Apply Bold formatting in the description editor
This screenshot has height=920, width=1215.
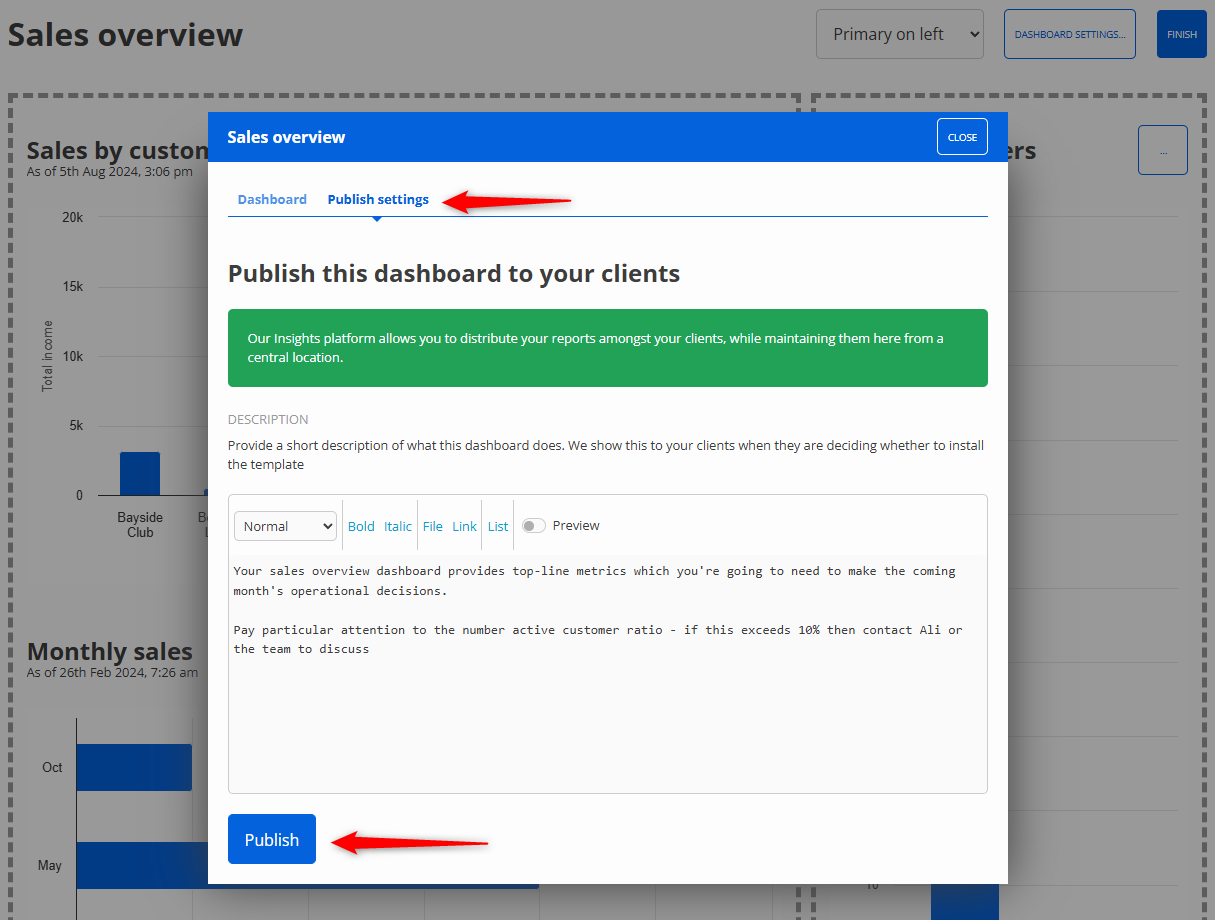pyautogui.click(x=361, y=525)
